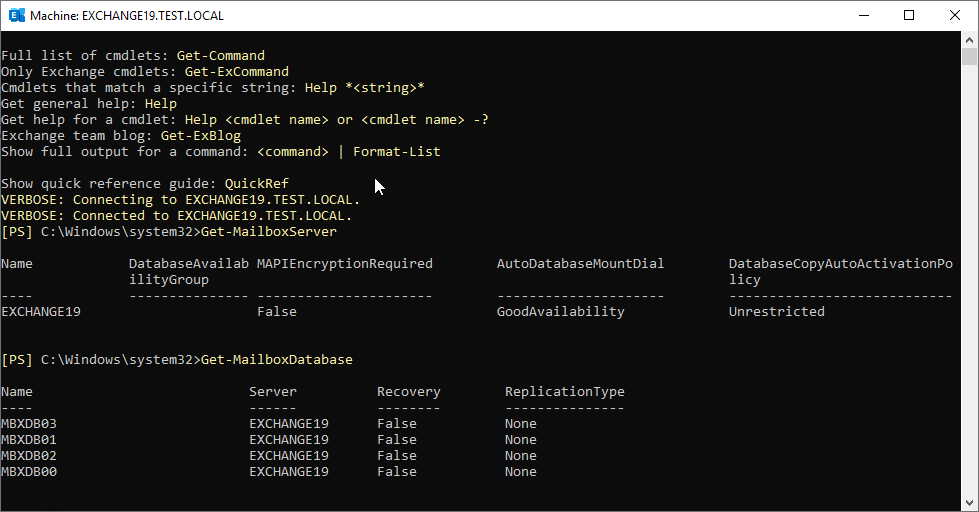Image resolution: width=979 pixels, height=512 pixels.
Task: Click the None replication value for MBXDB02
Action: coord(521,456)
